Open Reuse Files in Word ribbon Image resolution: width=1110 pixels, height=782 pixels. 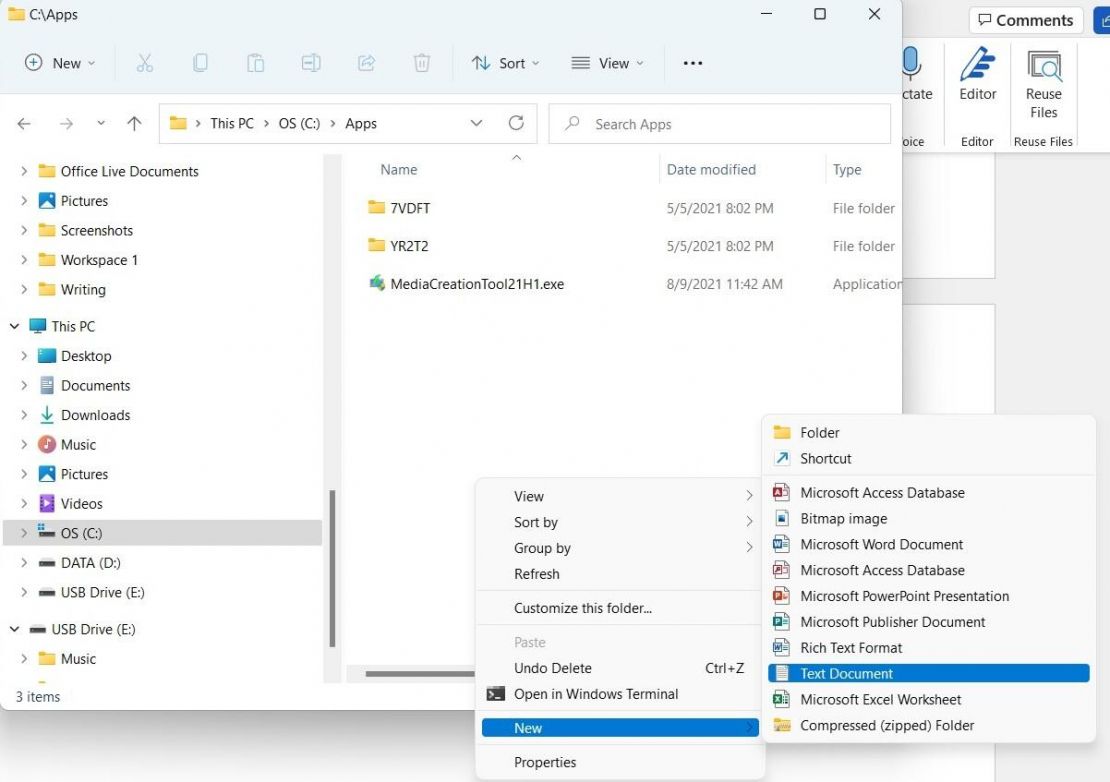[1043, 85]
